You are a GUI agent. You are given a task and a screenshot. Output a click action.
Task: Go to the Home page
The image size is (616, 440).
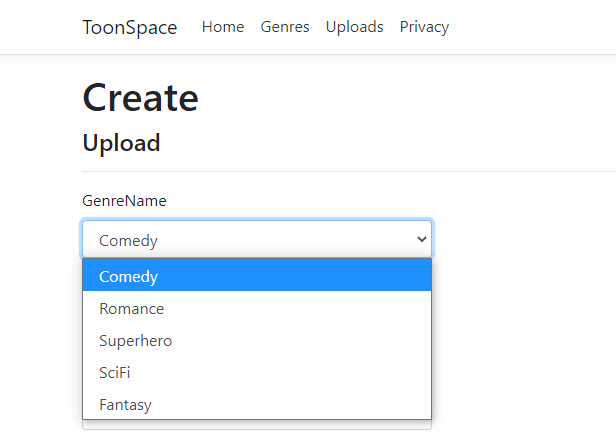click(x=223, y=27)
